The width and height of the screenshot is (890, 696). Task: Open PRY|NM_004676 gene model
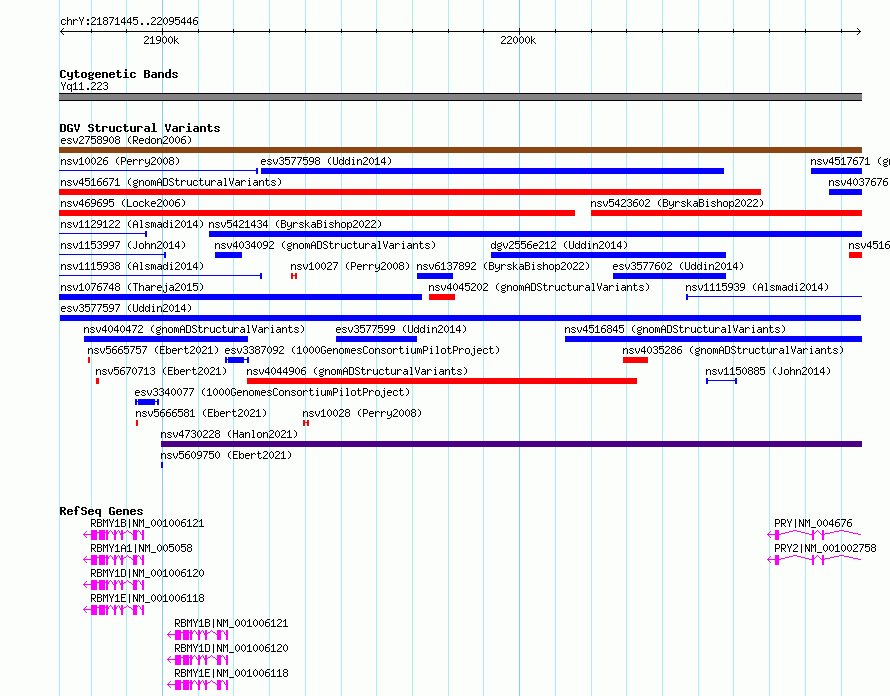coord(814,535)
